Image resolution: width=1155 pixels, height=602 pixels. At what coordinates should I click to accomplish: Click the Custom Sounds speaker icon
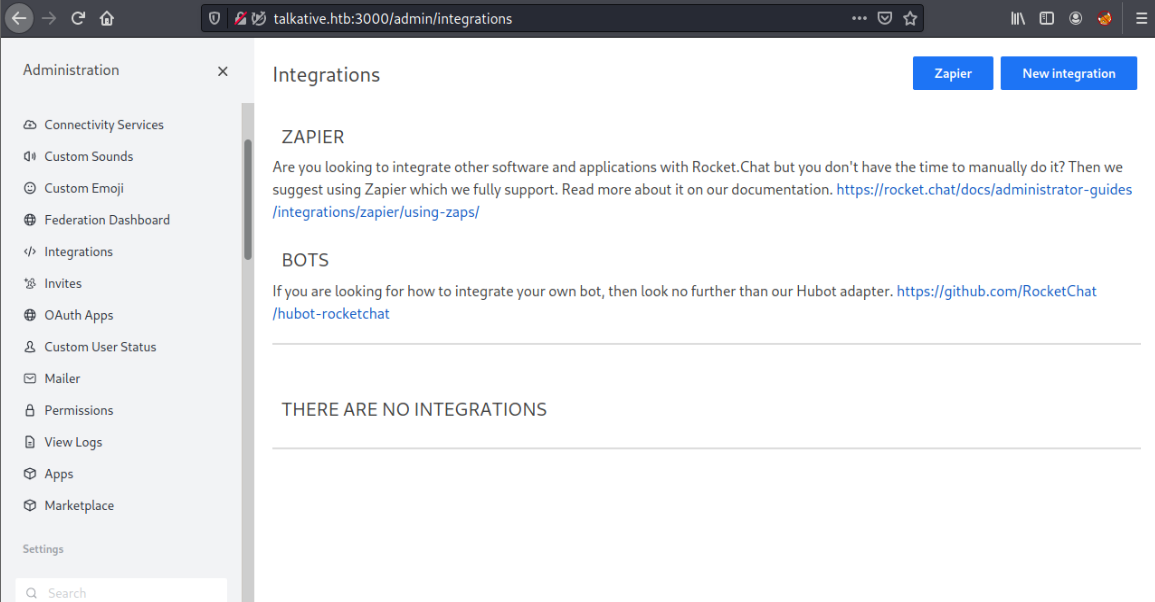pos(30,157)
